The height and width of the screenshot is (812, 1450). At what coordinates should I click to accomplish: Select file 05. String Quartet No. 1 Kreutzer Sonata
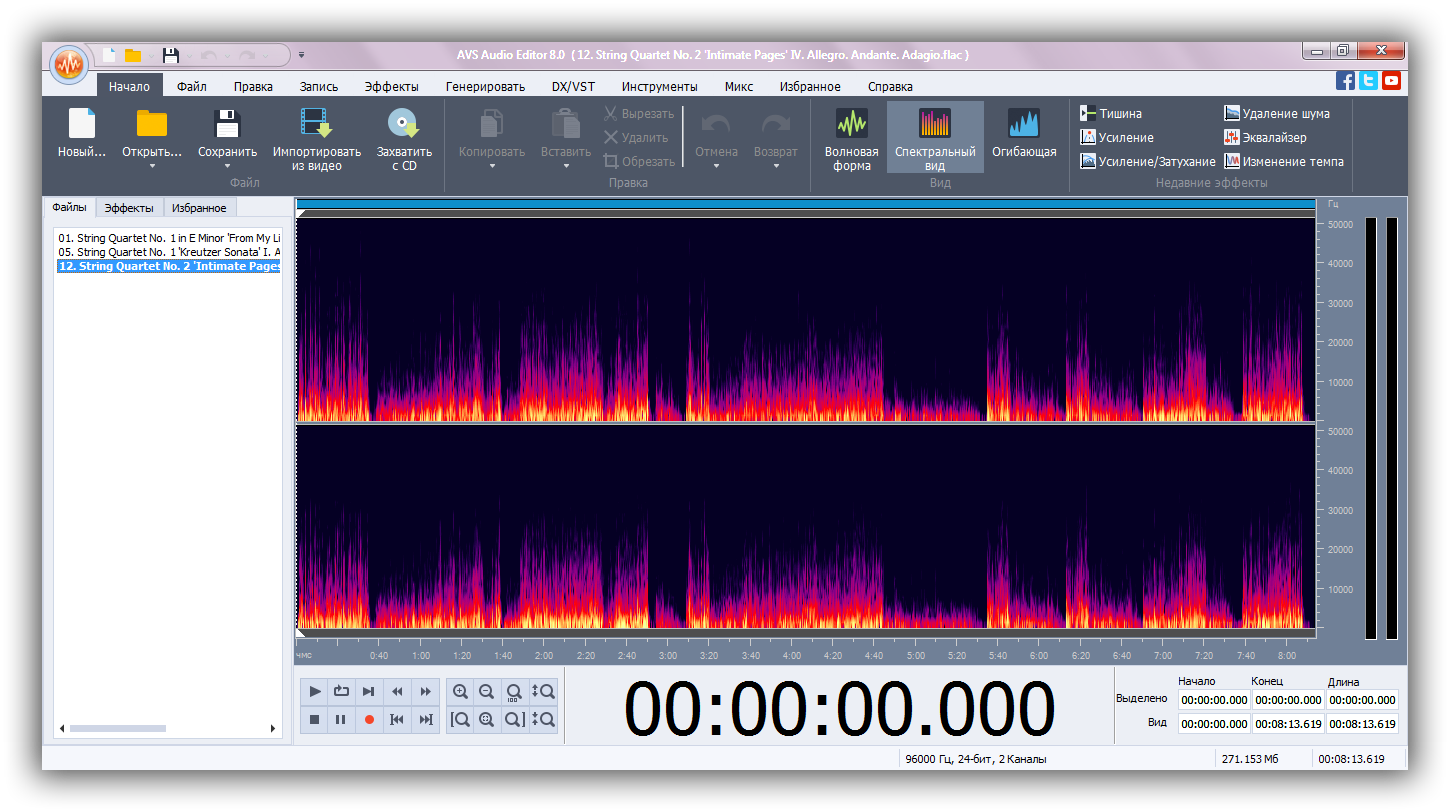[169, 252]
